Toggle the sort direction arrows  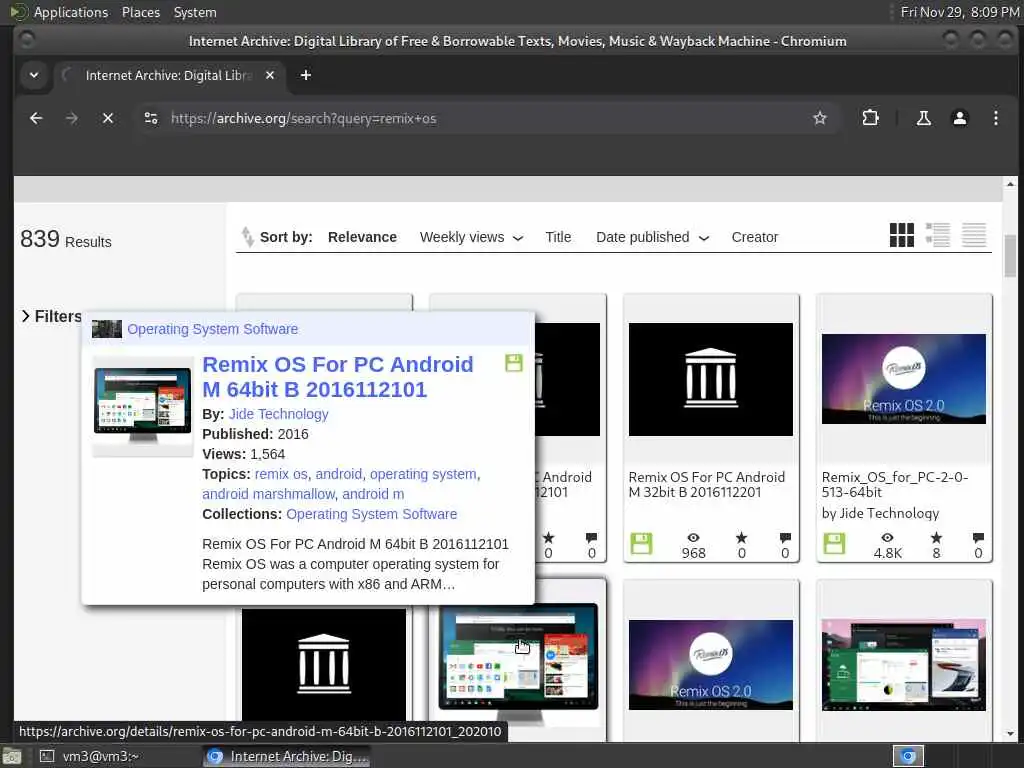coord(248,236)
